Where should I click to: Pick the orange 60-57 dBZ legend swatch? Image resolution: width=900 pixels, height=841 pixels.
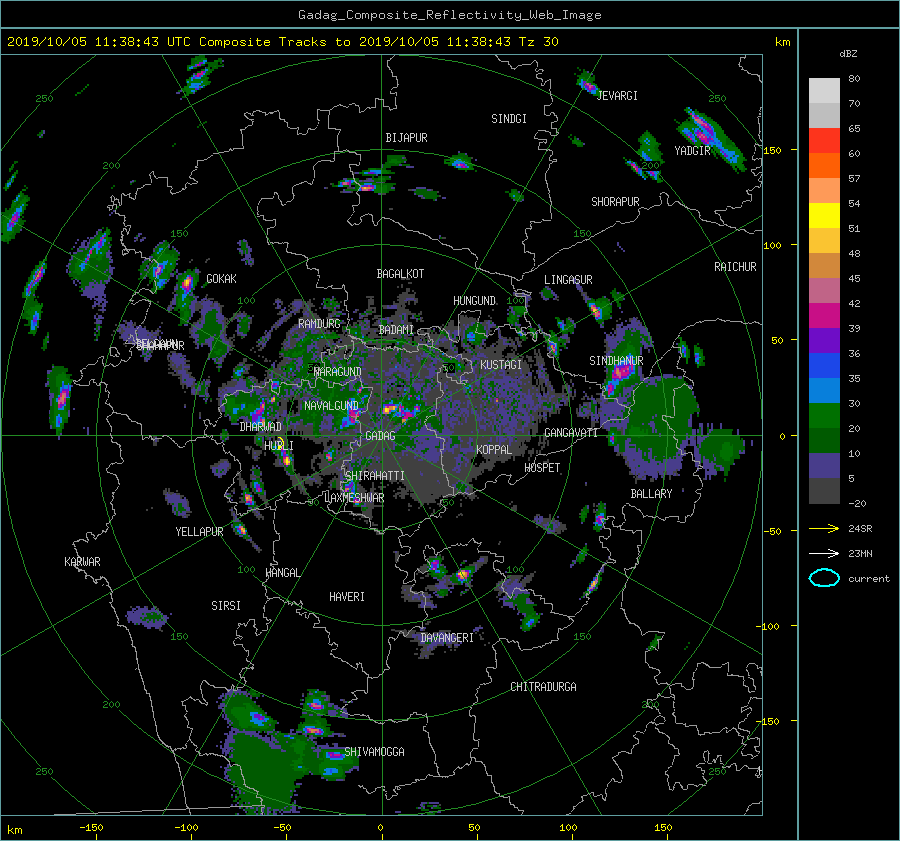[824, 166]
